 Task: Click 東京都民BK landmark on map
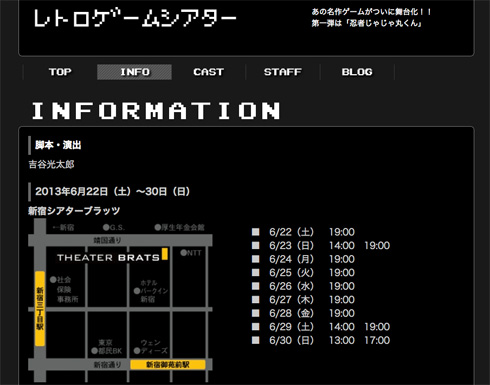107,347
